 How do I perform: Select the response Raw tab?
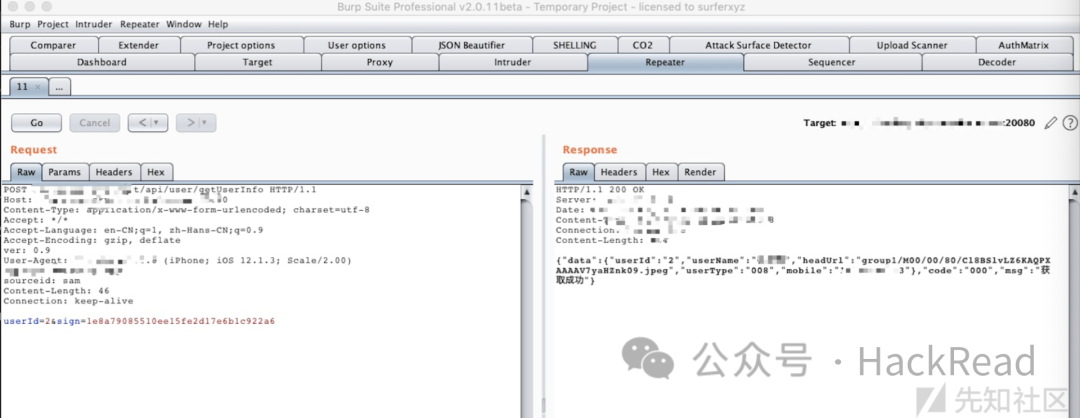(x=579, y=172)
